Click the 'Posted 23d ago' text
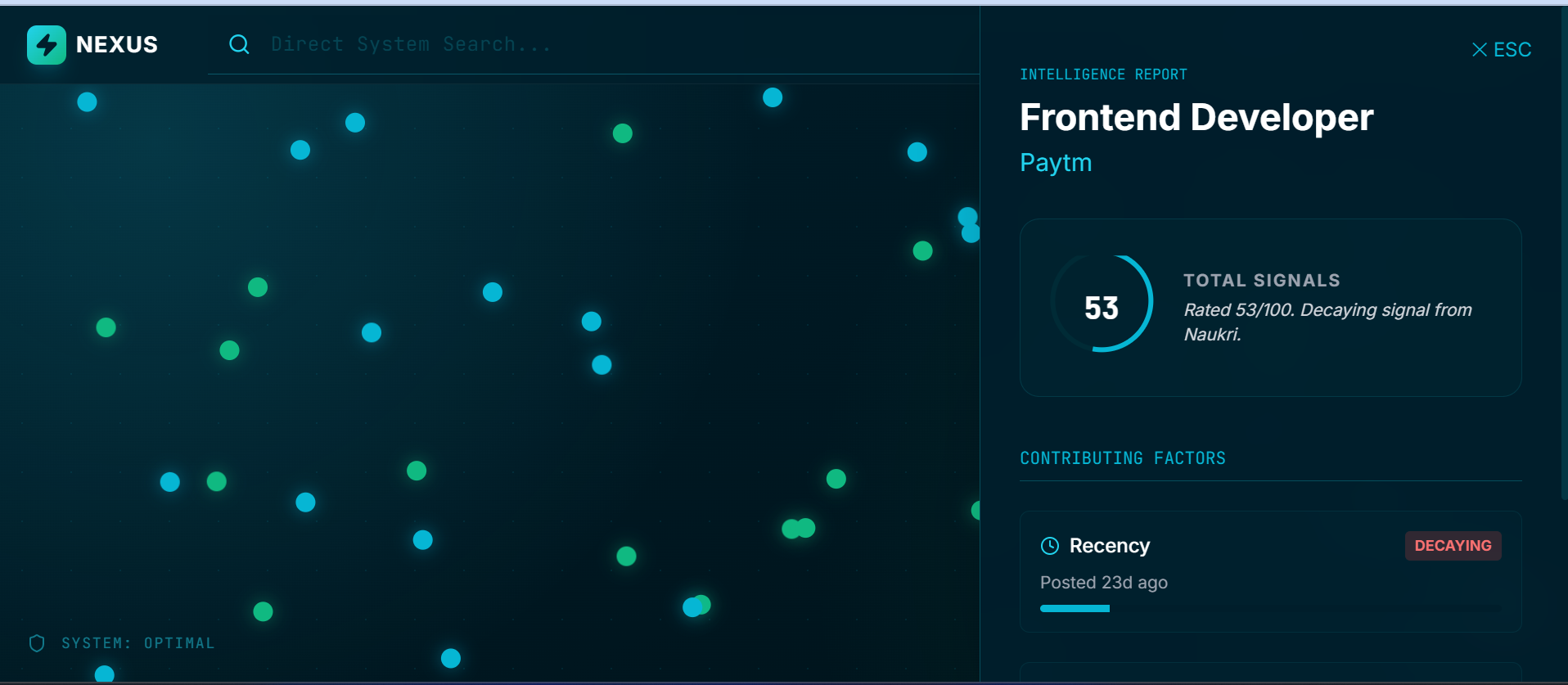Screen dimensions: 1568x685 pyautogui.click(x=1104, y=583)
